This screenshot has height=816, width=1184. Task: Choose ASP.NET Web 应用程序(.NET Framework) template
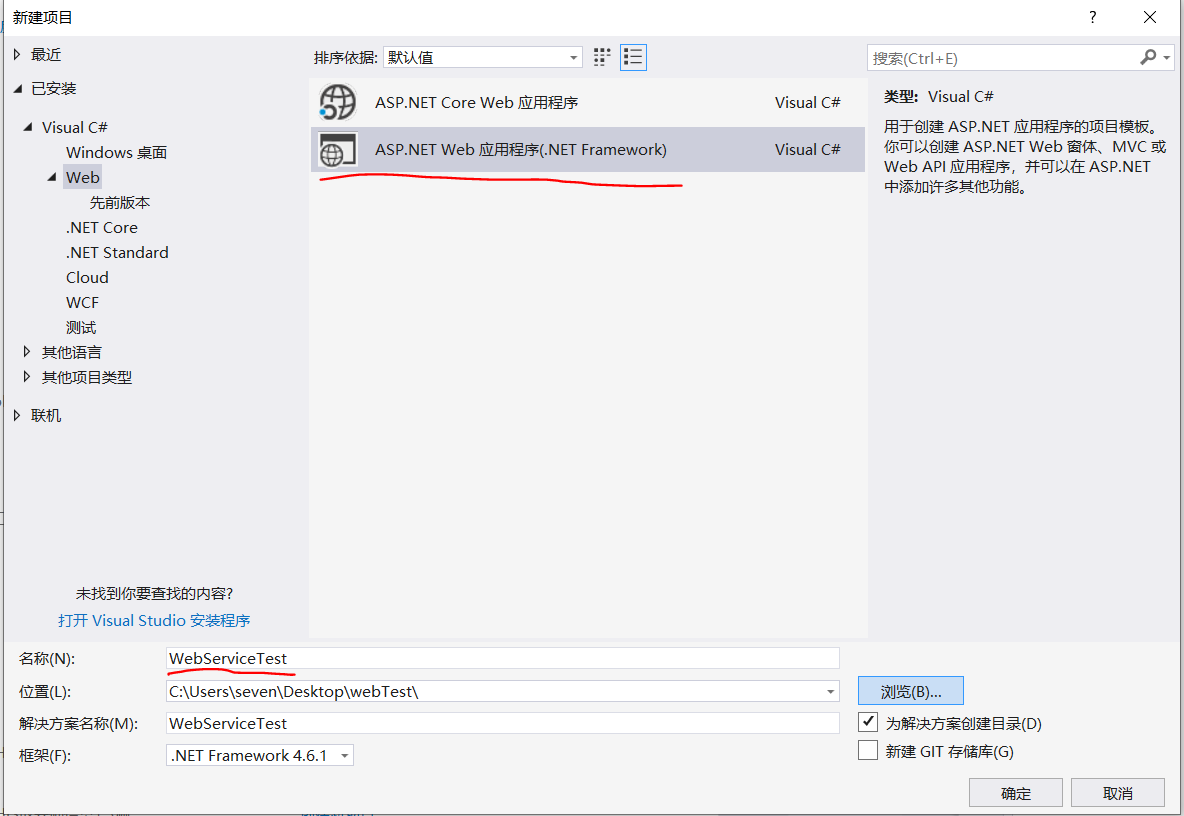(x=587, y=149)
